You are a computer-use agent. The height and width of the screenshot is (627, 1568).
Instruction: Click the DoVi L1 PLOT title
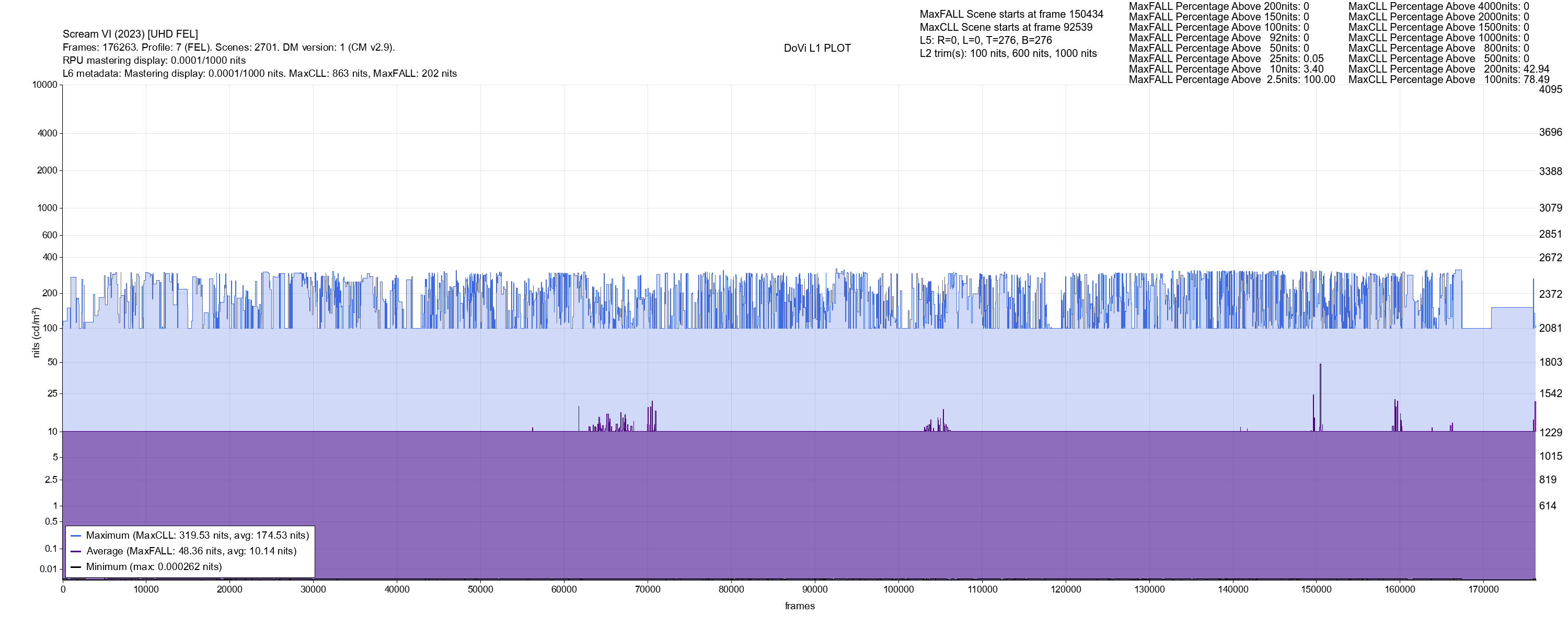817,48
